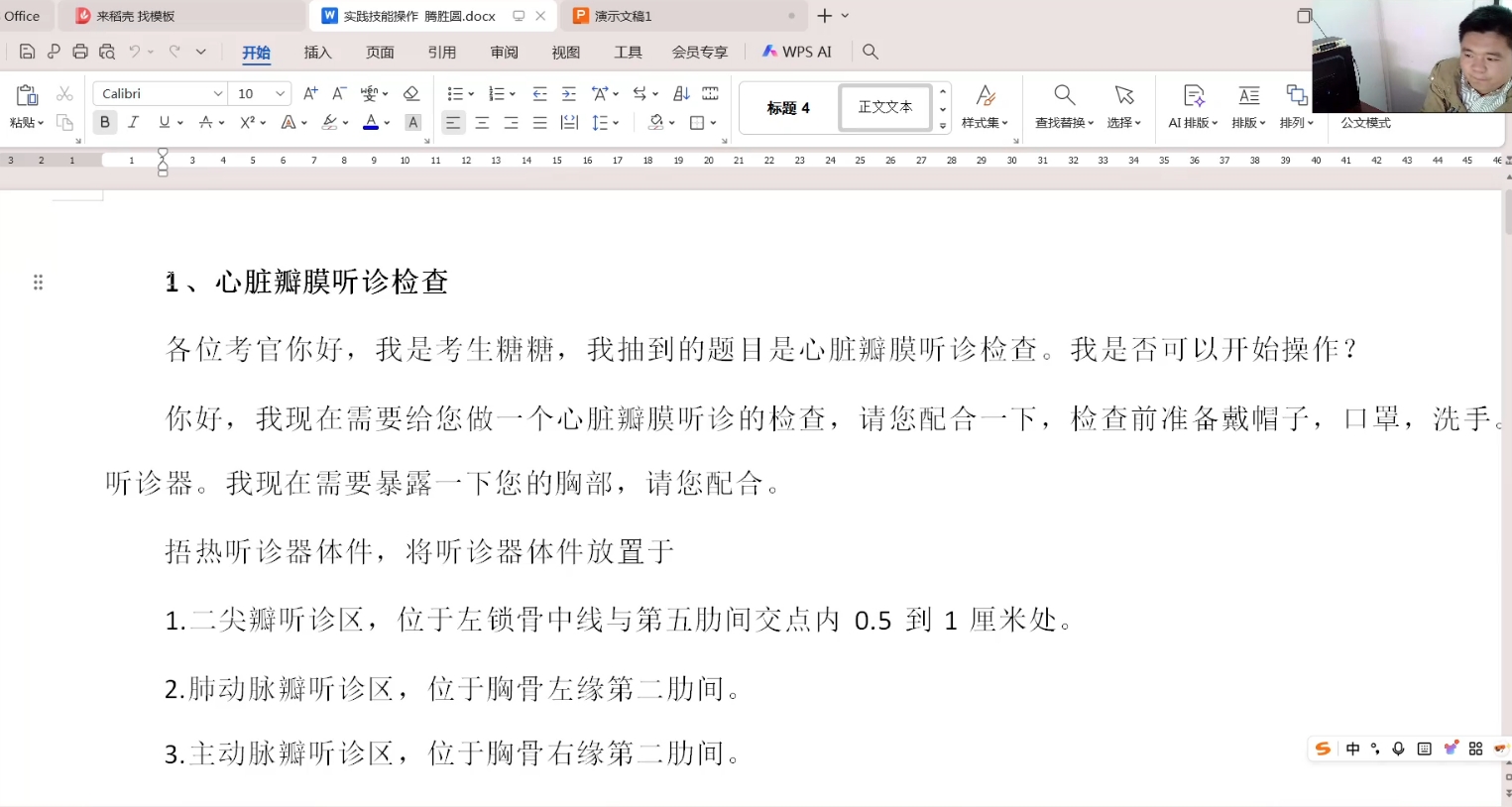Toggle italic formatting on

tap(132, 122)
